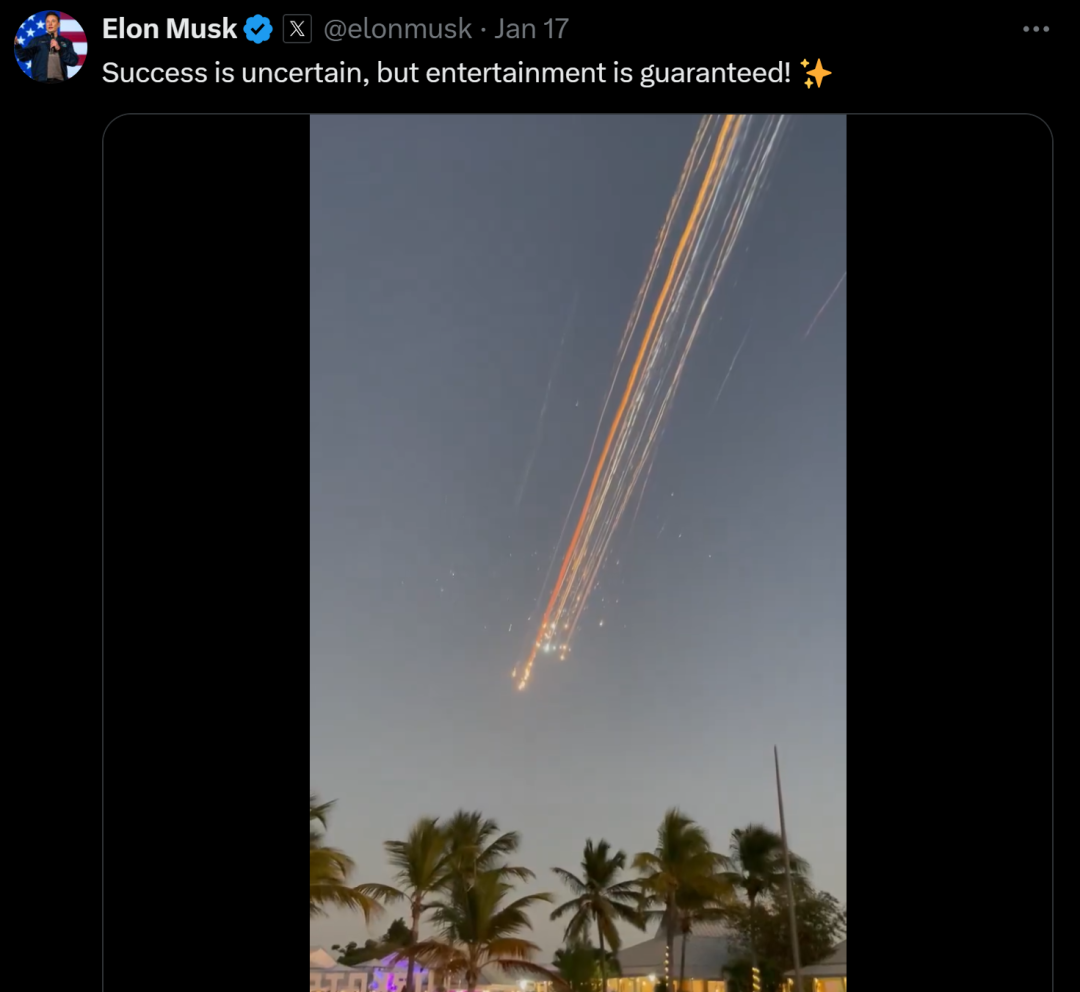The width and height of the screenshot is (1080, 992).
Task: Click the word 'guaranteed!' in the tweet
Action: (716, 74)
